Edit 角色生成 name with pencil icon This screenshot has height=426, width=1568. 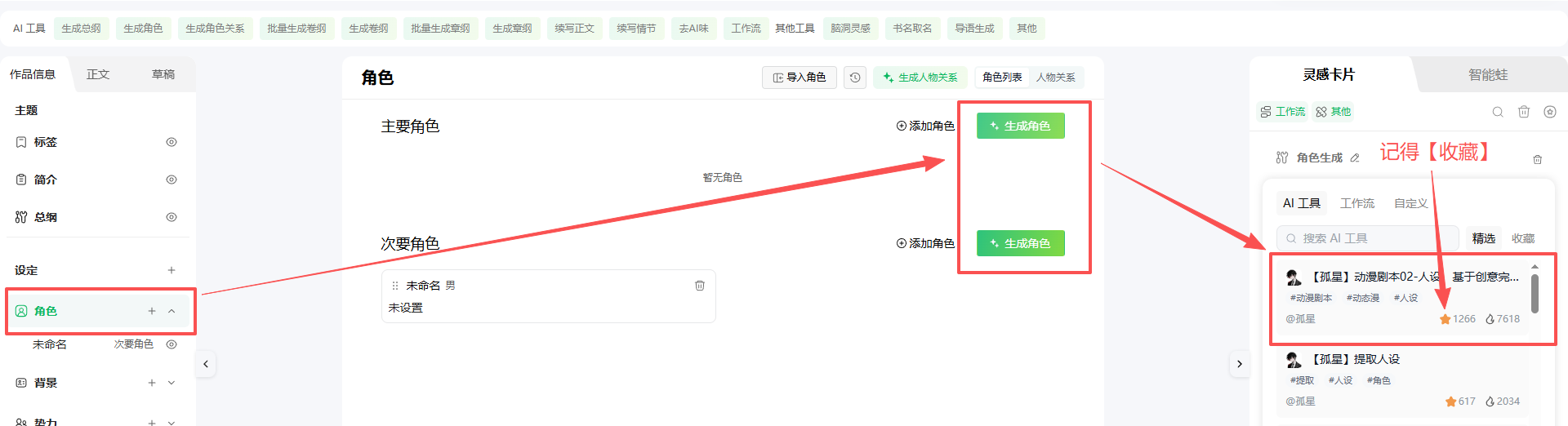(x=1355, y=158)
